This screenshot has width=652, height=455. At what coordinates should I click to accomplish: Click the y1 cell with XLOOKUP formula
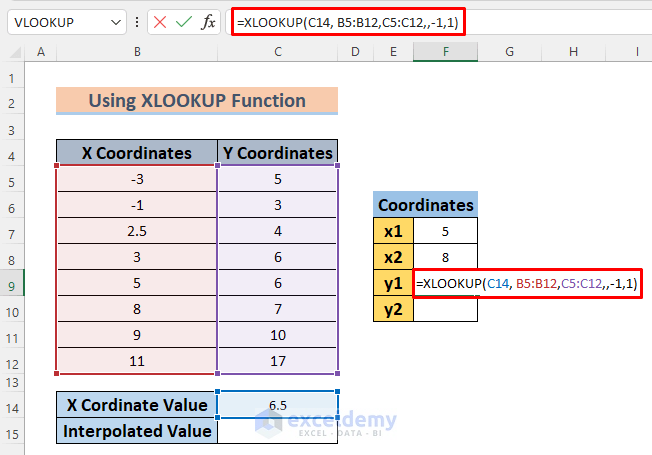(x=527, y=283)
